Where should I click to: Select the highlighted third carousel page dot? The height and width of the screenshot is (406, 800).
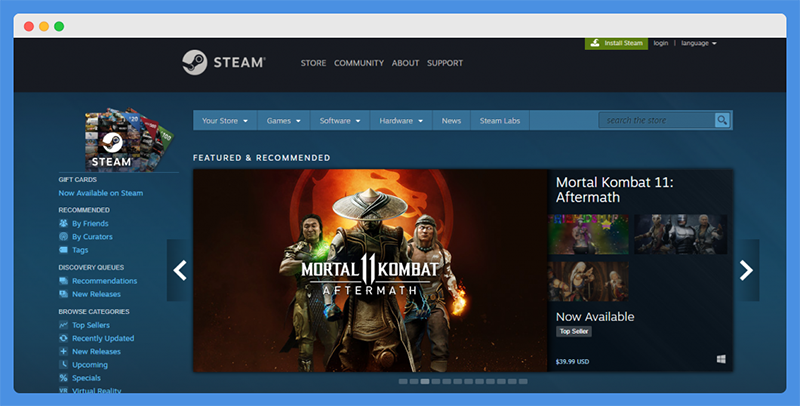pyautogui.click(x=425, y=382)
